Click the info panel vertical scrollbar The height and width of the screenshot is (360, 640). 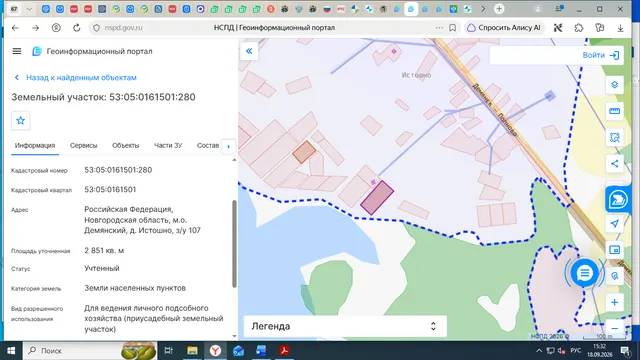234,243
